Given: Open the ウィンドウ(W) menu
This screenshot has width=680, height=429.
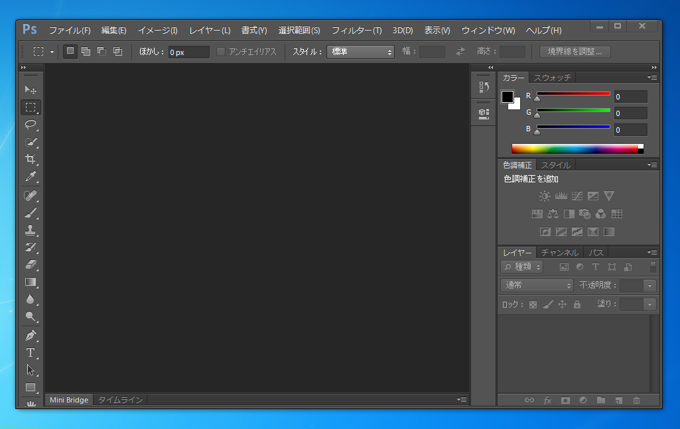Looking at the screenshot, I should (488, 30).
